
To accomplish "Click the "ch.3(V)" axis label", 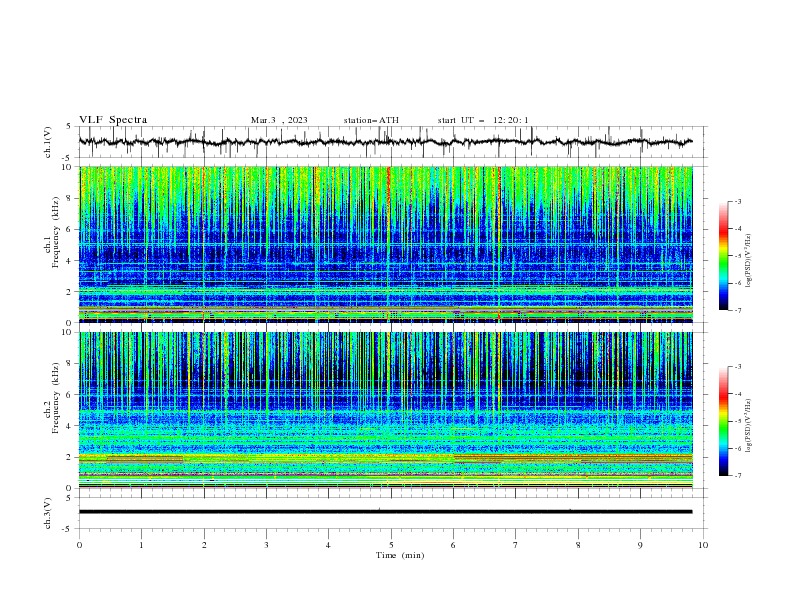I will click(48, 513).
